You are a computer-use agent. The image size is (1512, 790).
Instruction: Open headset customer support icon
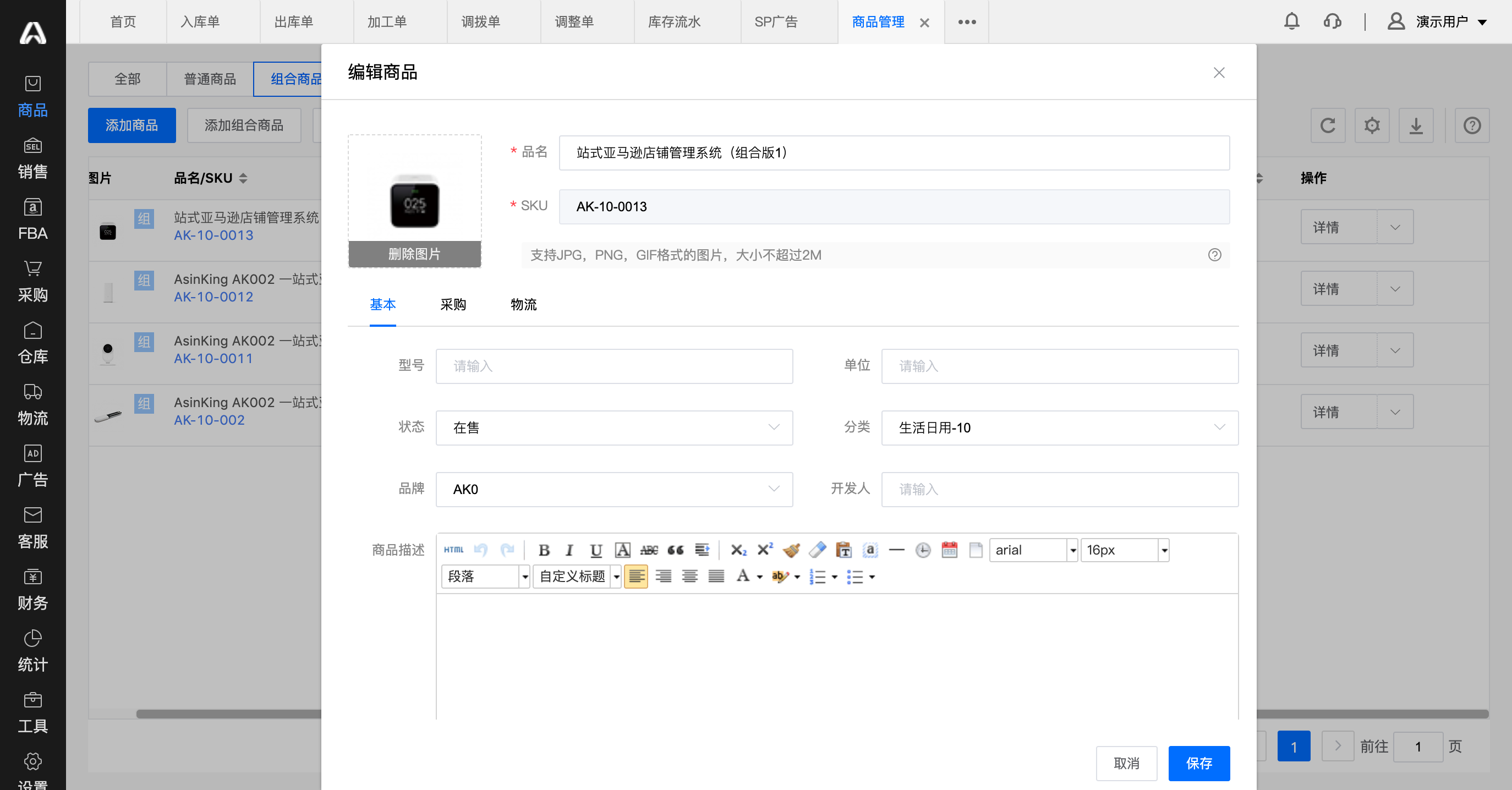point(1333,21)
